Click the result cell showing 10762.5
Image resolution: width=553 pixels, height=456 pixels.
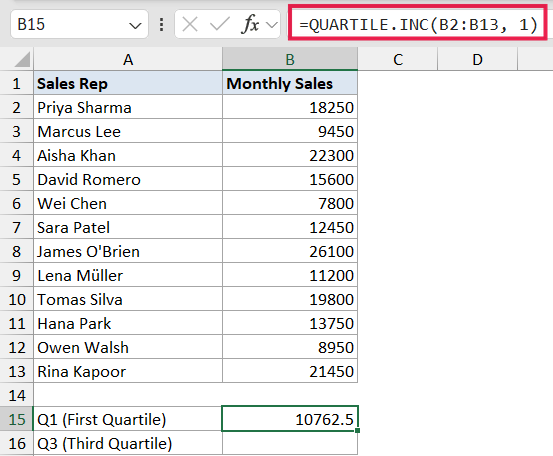290,419
